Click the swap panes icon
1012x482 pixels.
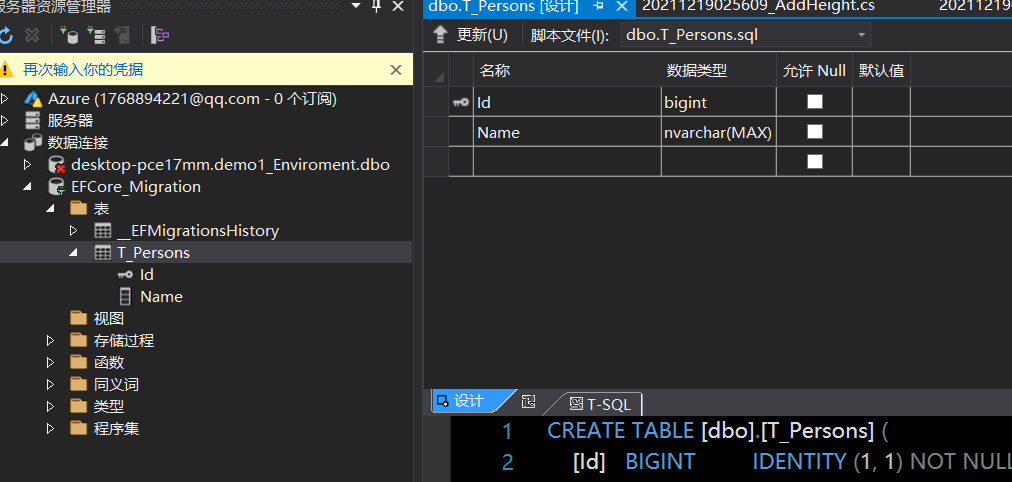[529, 401]
